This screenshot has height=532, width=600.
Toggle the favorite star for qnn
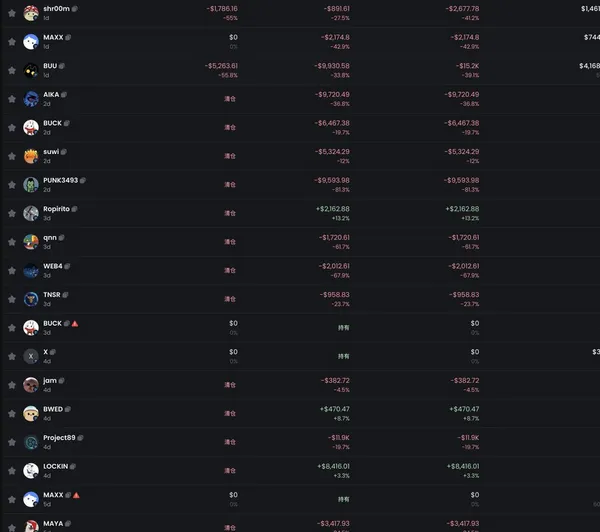pyautogui.click(x=11, y=243)
